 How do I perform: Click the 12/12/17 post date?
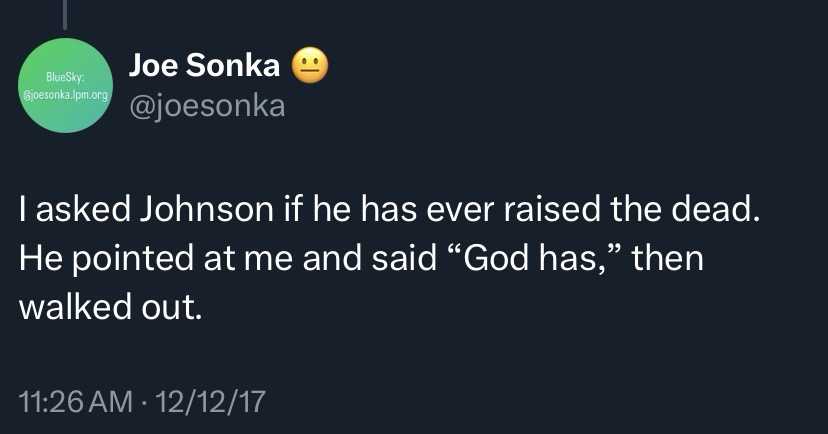(x=213, y=402)
